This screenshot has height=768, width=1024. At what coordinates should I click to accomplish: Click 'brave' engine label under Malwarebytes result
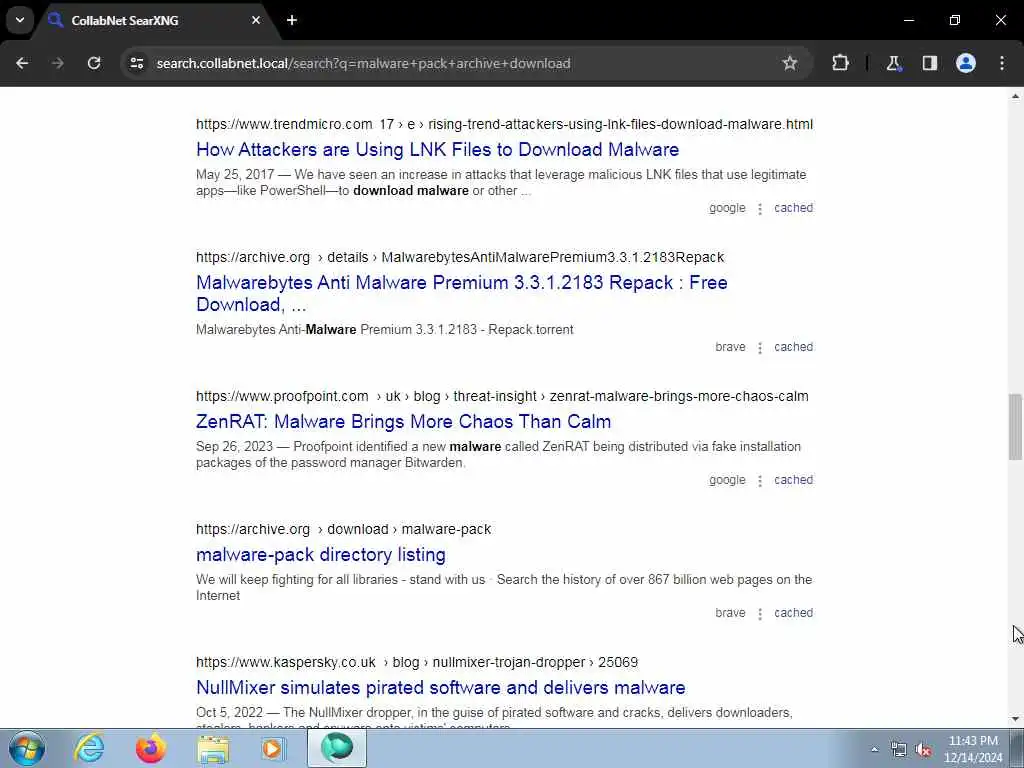(x=730, y=347)
